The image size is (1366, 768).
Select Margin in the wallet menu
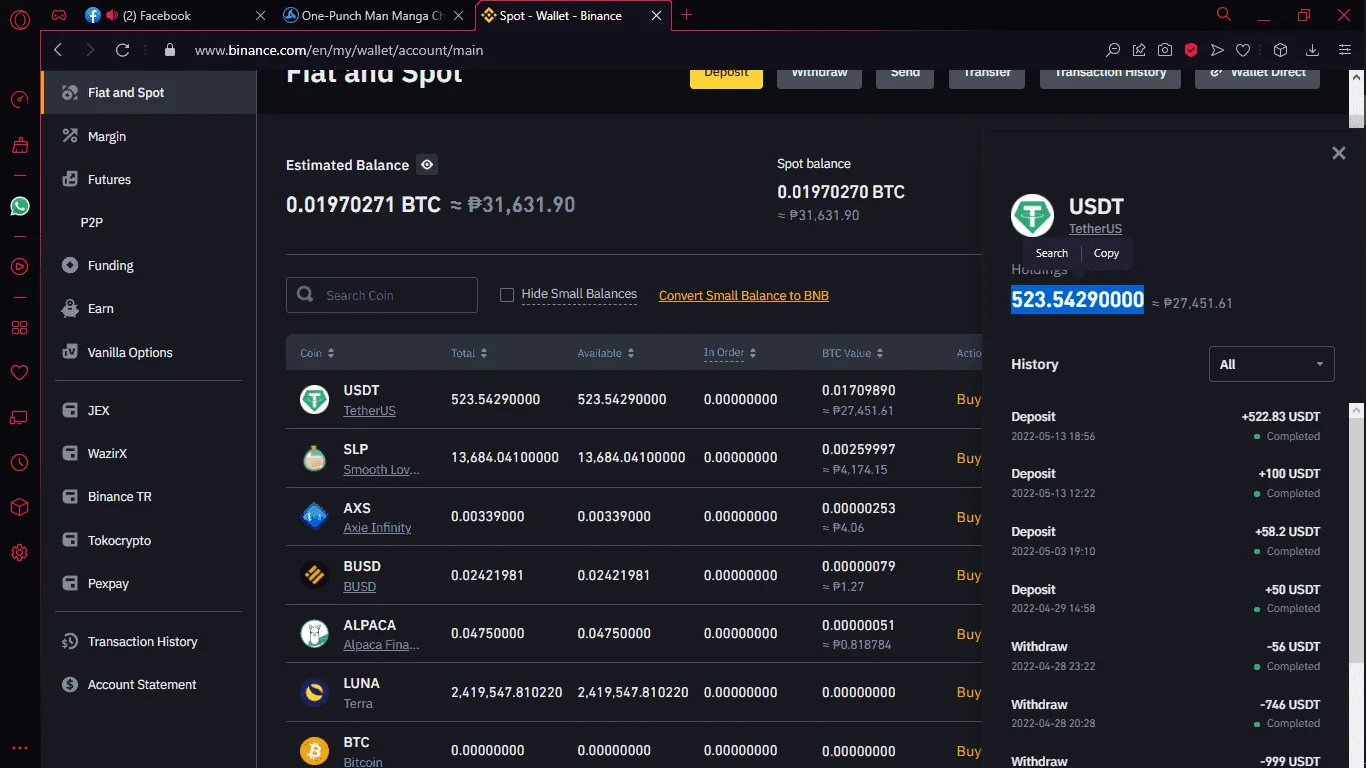pos(149,136)
